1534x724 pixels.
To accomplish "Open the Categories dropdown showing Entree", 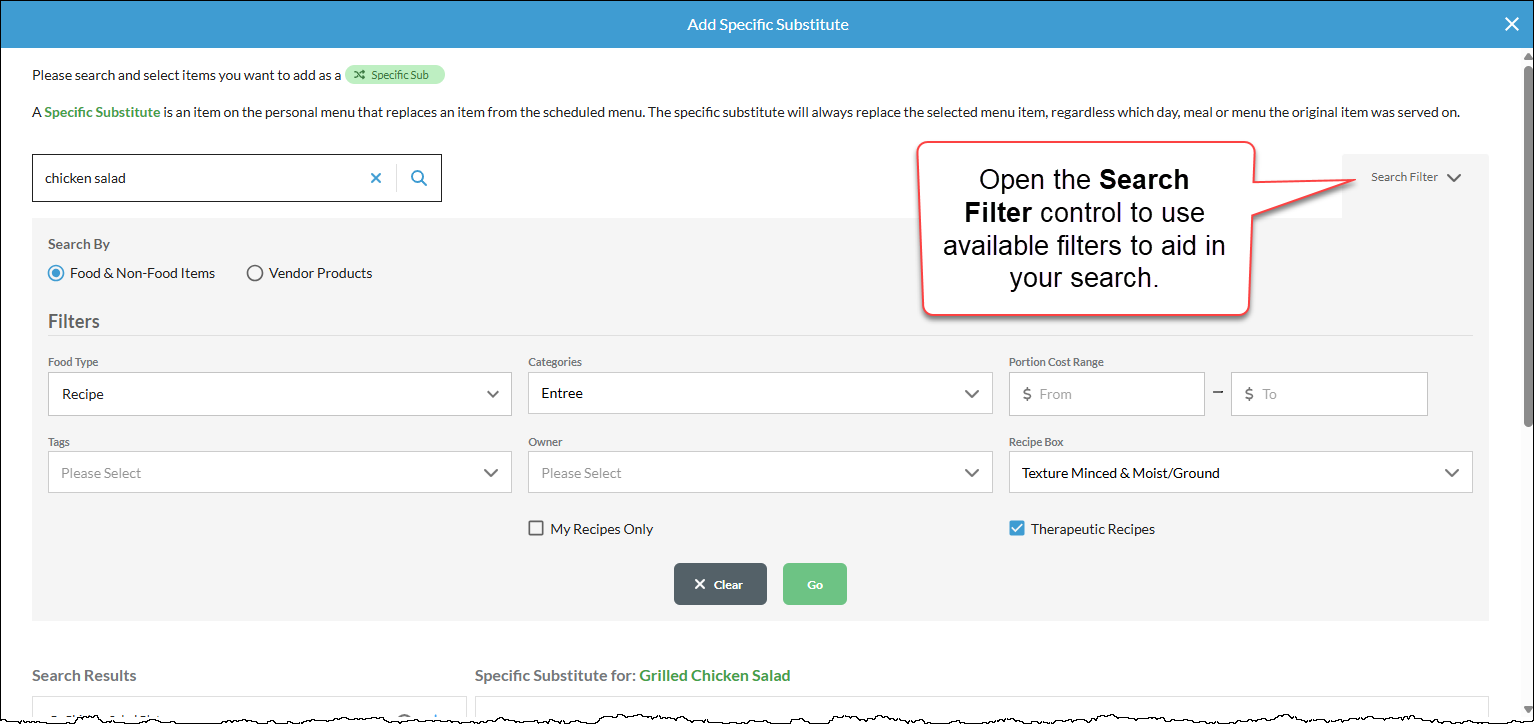I will tap(760, 394).
